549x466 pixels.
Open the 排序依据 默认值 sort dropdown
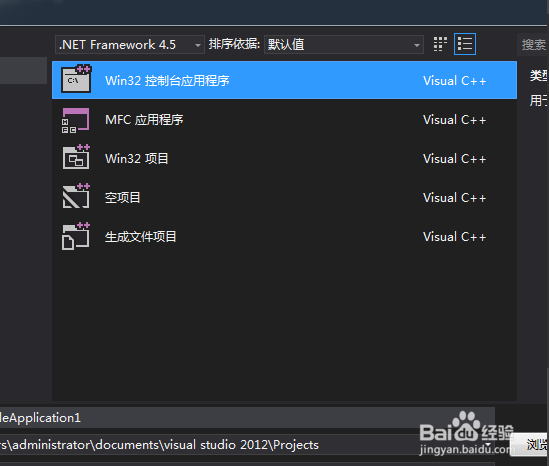tap(343, 44)
